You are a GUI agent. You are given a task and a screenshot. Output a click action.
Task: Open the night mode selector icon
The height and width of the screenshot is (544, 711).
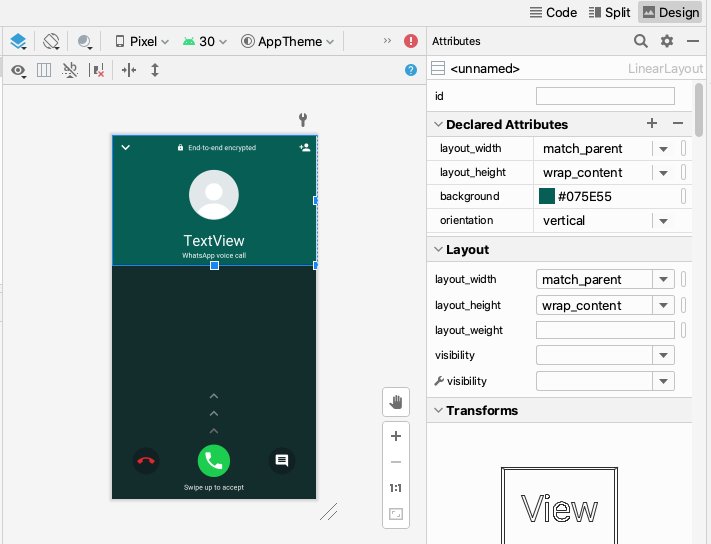coord(84,42)
